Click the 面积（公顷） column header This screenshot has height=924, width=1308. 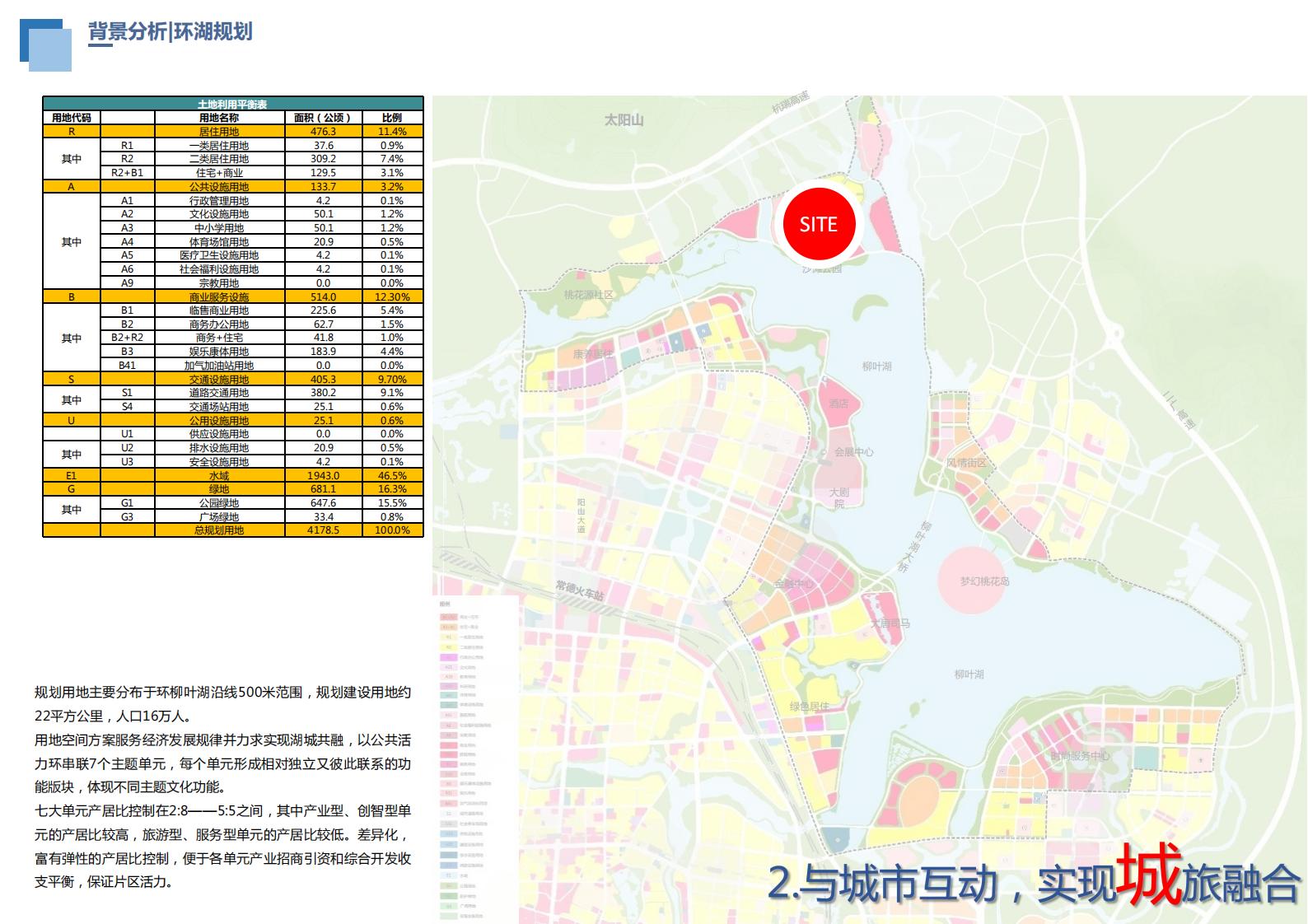tap(323, 118)
